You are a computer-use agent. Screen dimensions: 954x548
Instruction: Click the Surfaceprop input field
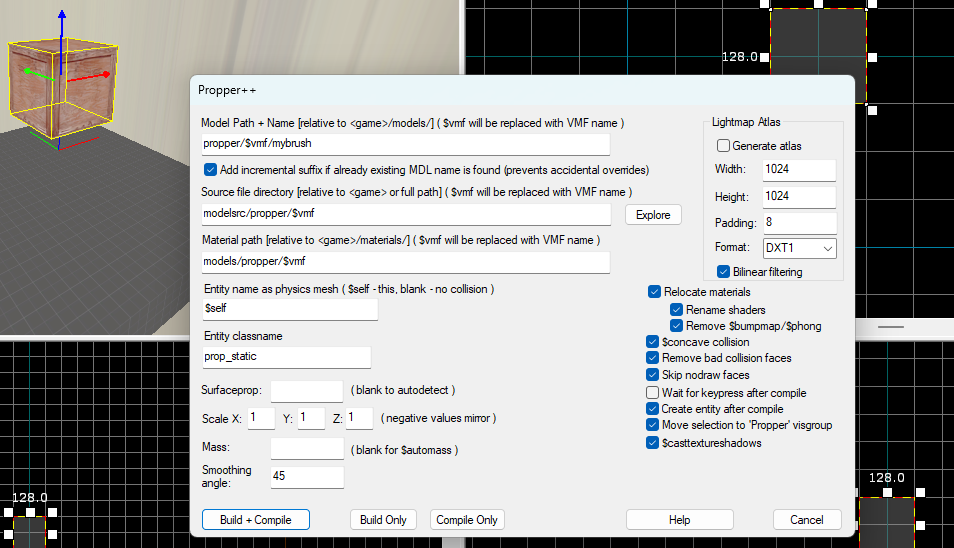tap(307, 390)
